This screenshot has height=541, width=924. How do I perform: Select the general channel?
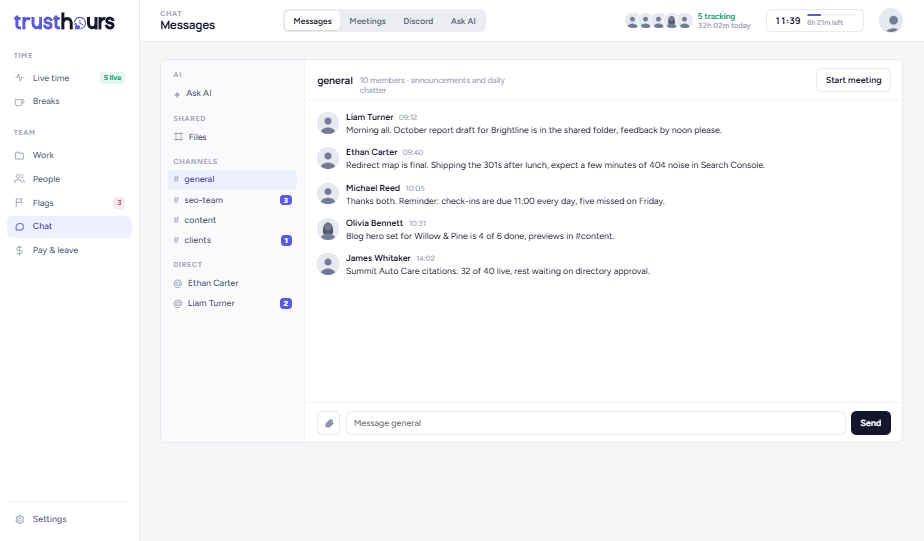point(232,179)
